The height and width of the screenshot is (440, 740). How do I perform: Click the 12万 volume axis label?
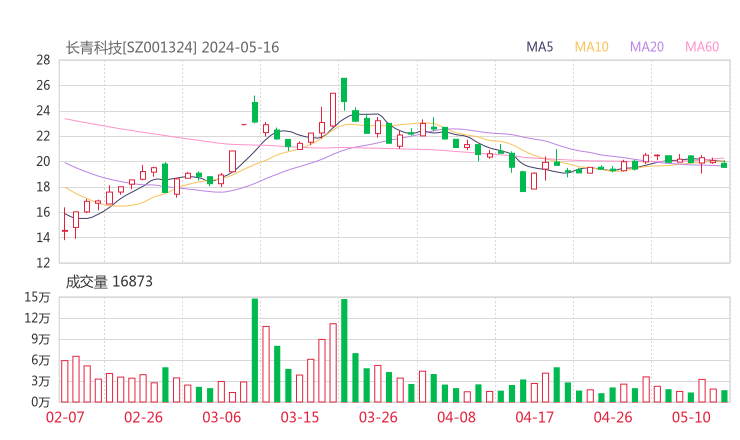point(37,318)
